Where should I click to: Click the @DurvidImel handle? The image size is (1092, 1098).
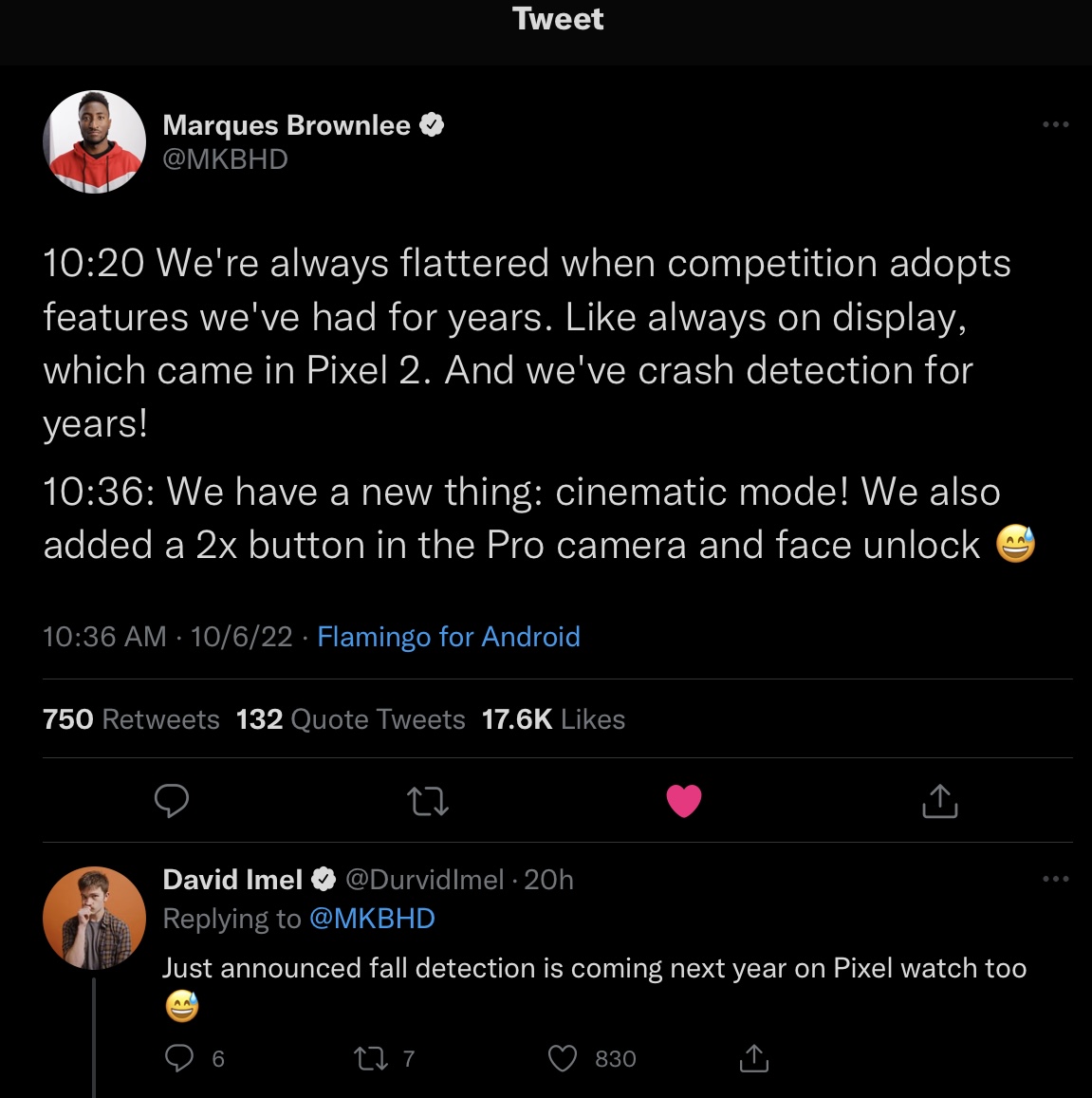coord(424,880)
